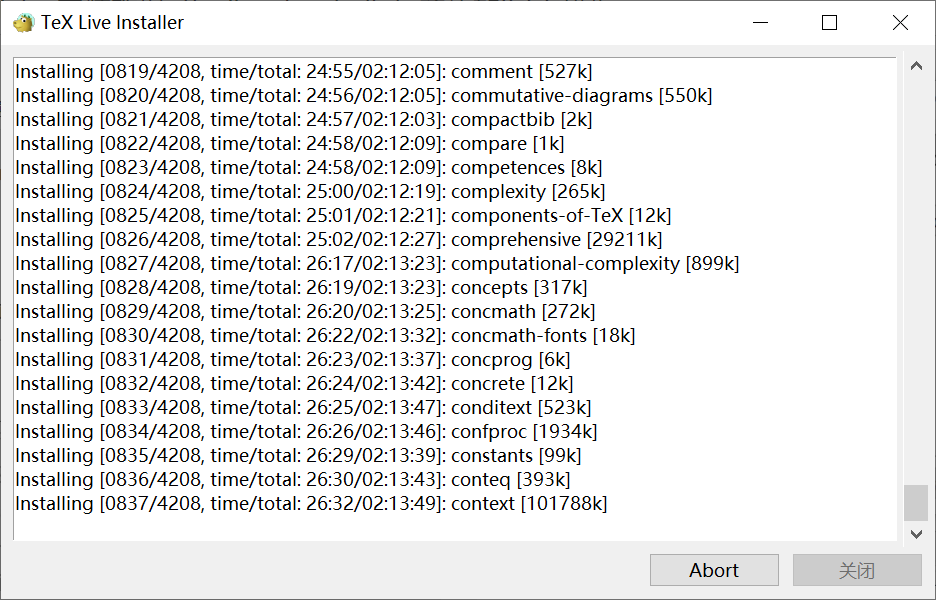Click the compactbib [2k] log line

pyautogui.click(x=304, y=119)
